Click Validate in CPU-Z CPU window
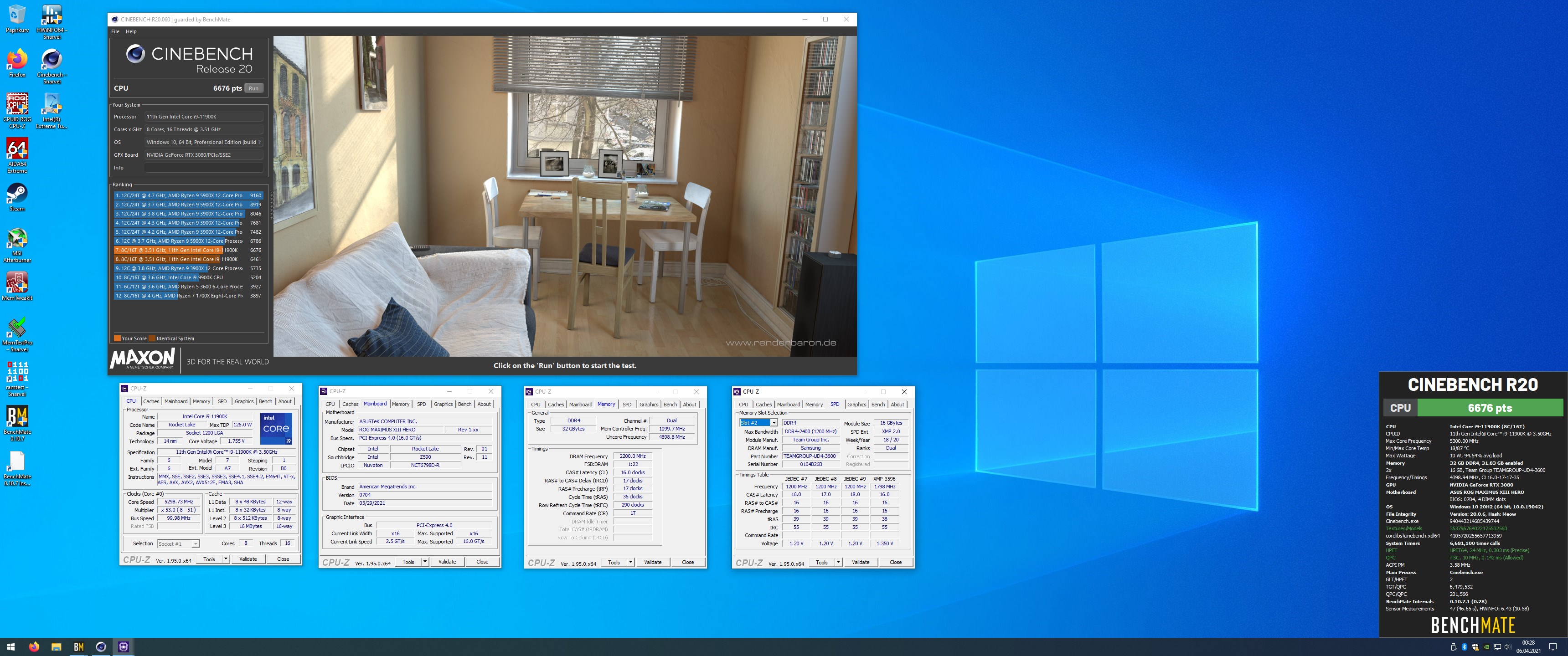This screenshot has height=656, width=1568. pyautogui.click(x=248, y=559)
